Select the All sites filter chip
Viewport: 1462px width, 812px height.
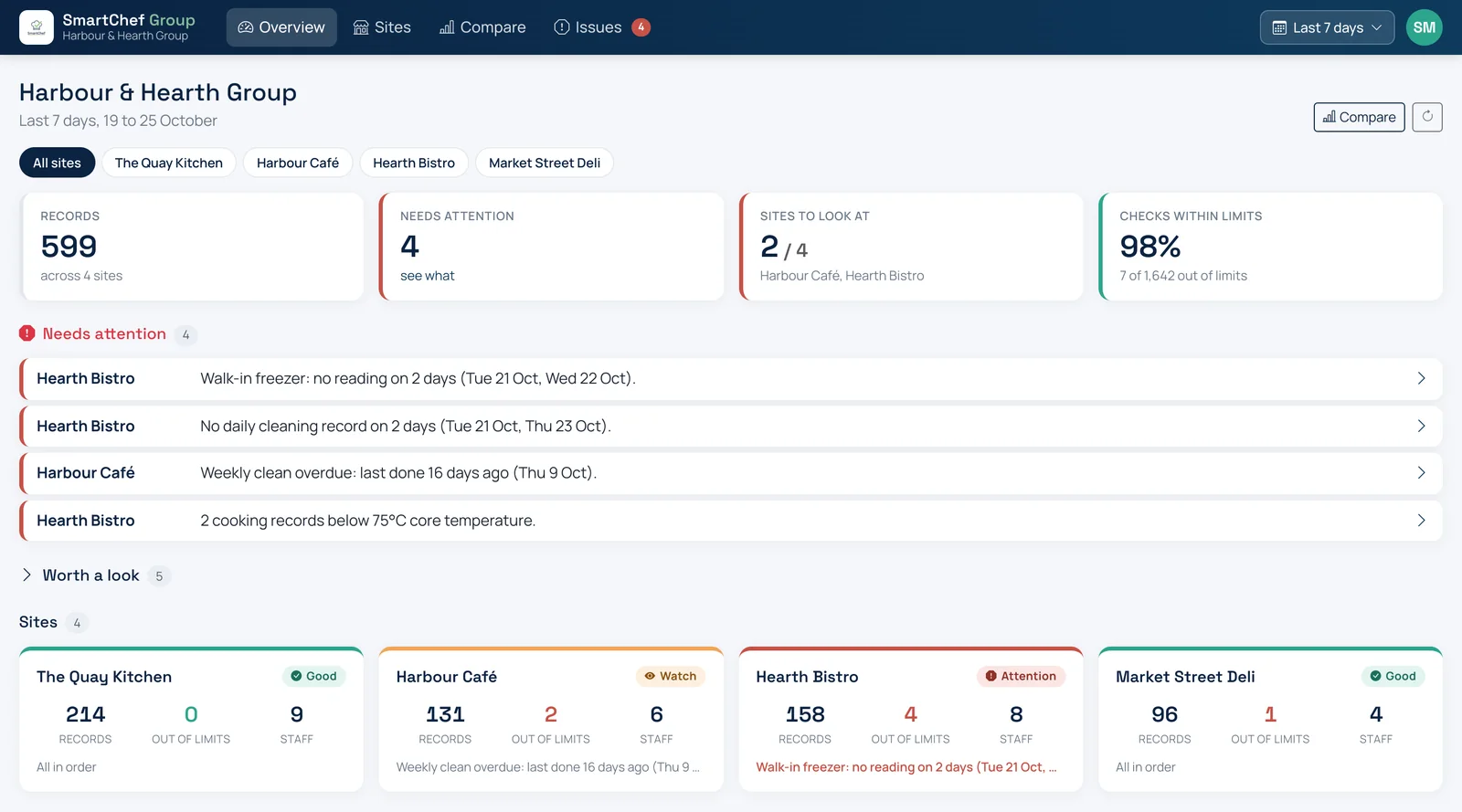[57, 163]
